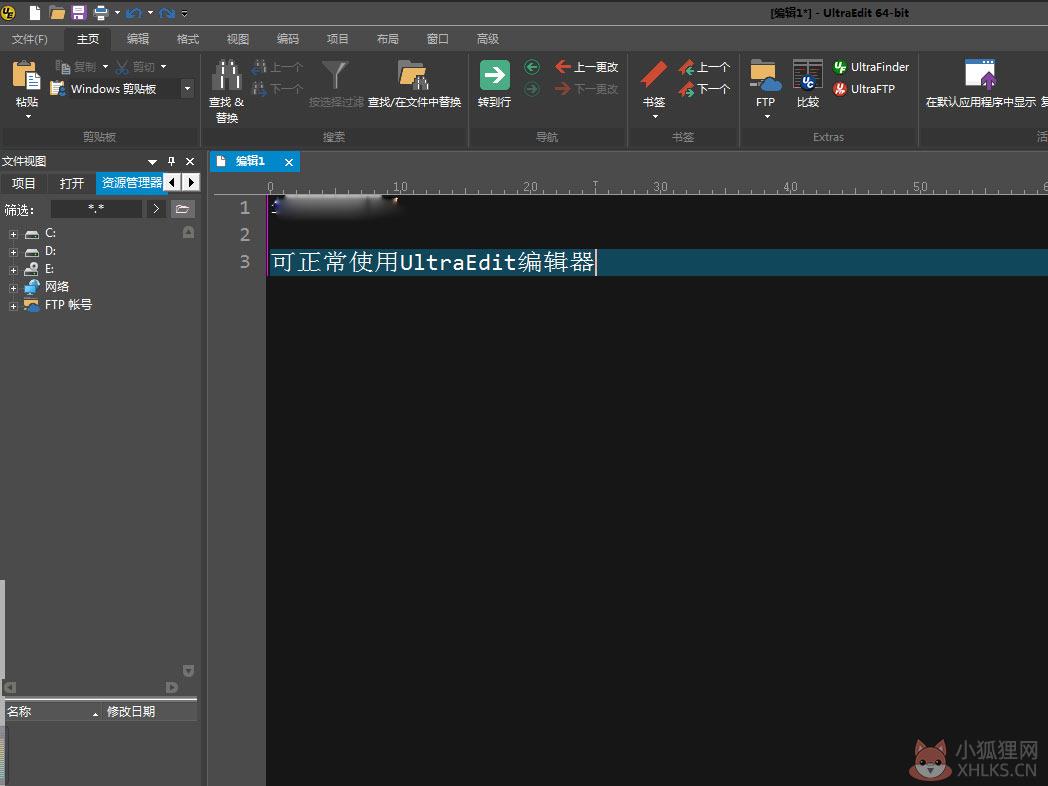Switch to the 窗口 ribbon tab

coord(438,39)
